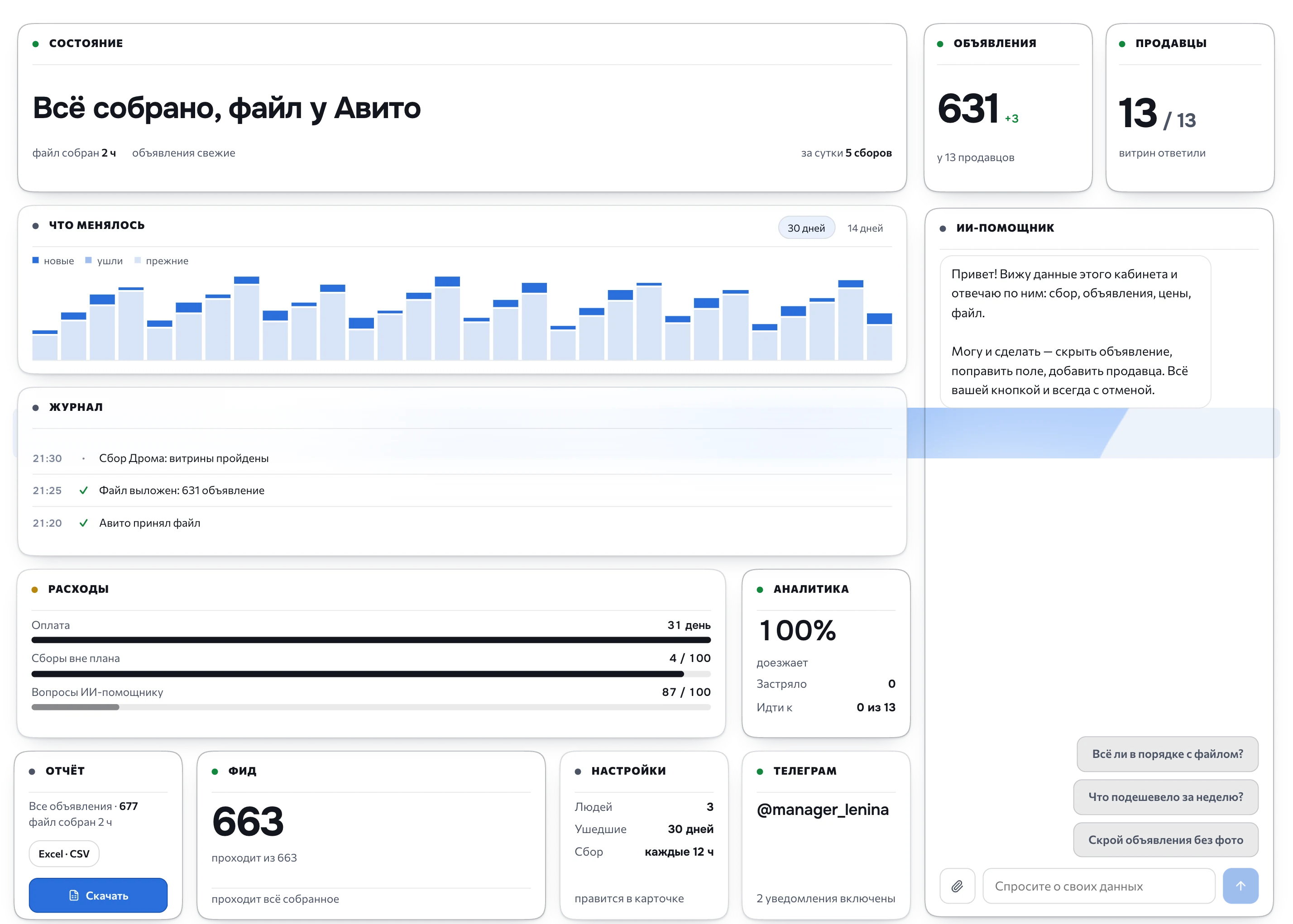Click the 13 / 13 sellers count
1293x924 pixels.
point(1157,113)
